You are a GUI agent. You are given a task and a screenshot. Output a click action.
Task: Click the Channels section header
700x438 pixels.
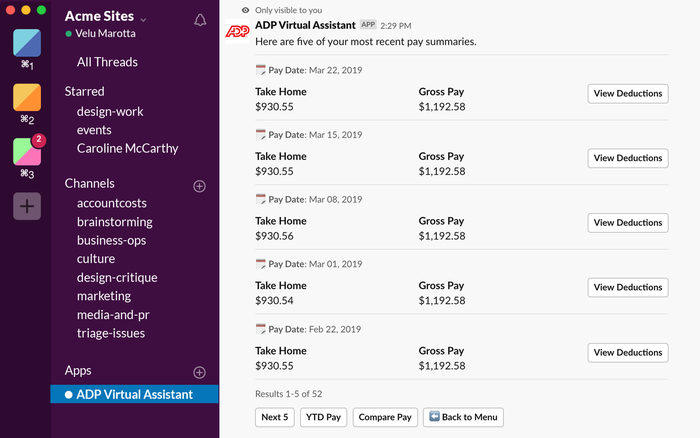pos(89,184)
